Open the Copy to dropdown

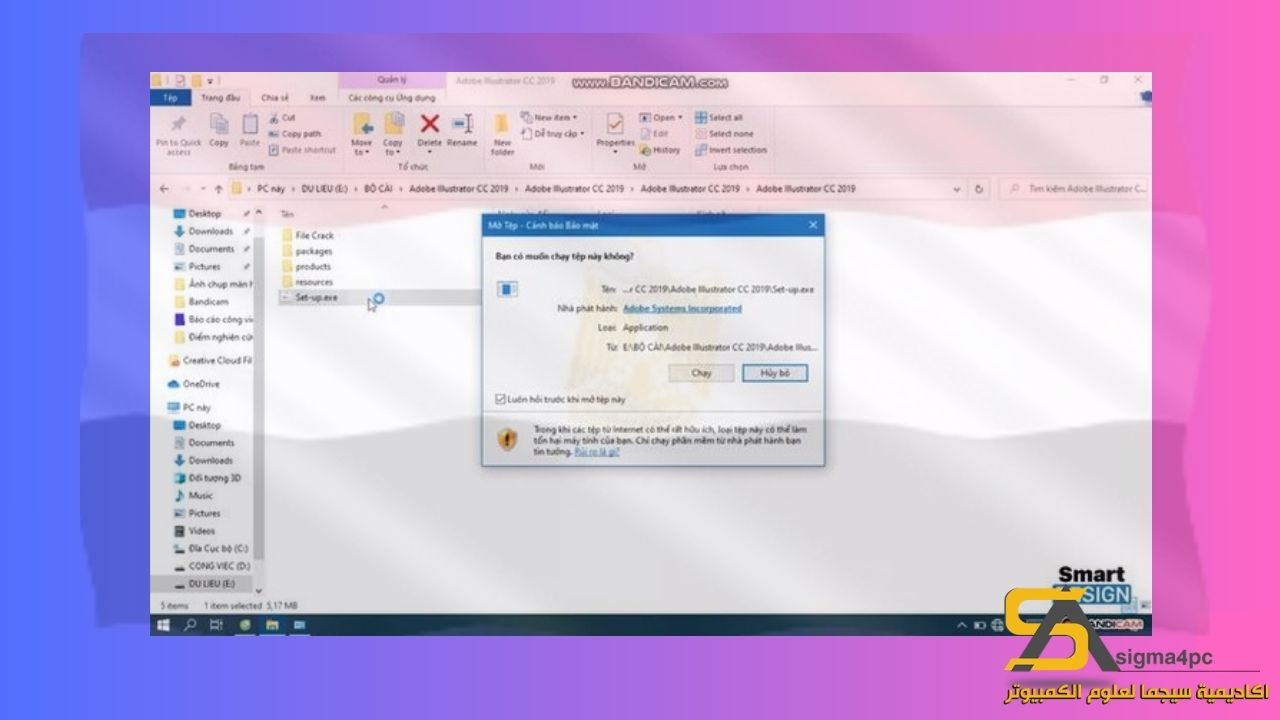(393, 134)
